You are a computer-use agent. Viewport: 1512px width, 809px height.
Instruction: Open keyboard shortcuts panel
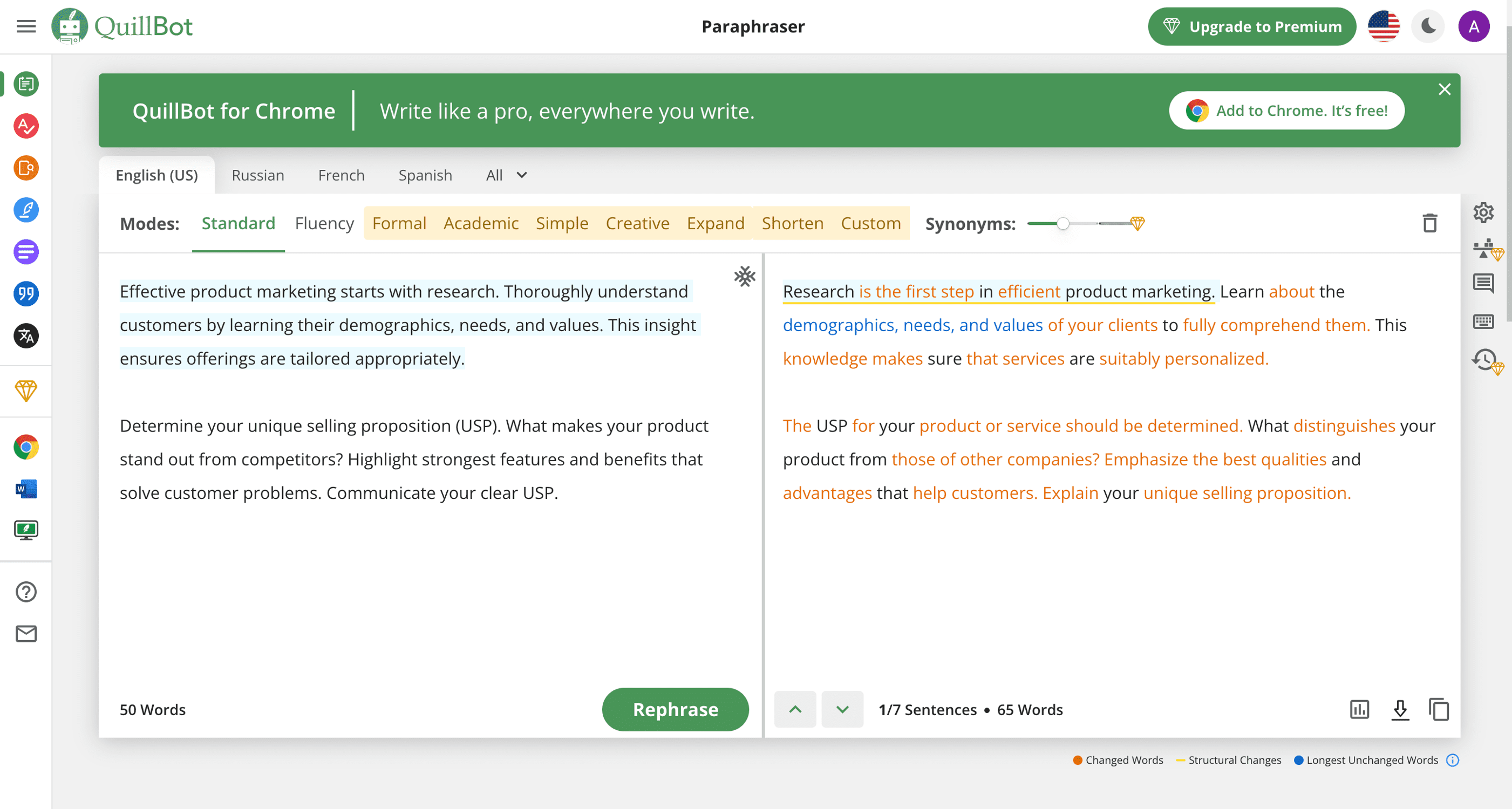(1483, 321)
